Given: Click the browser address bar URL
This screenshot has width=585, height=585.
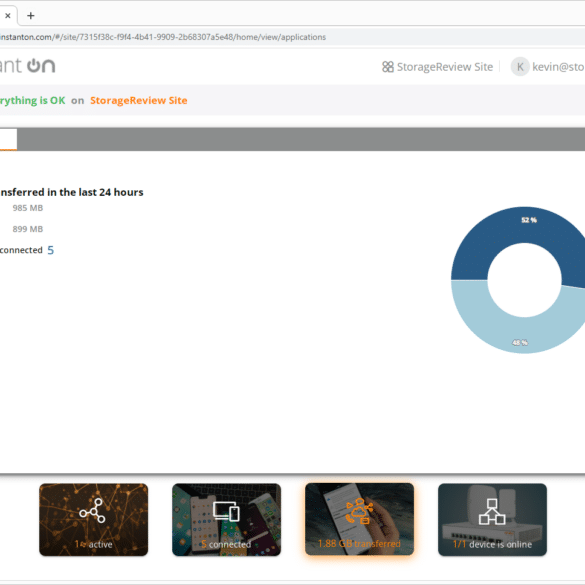Looking at the screenshot, I should click(x=163, y=37).
